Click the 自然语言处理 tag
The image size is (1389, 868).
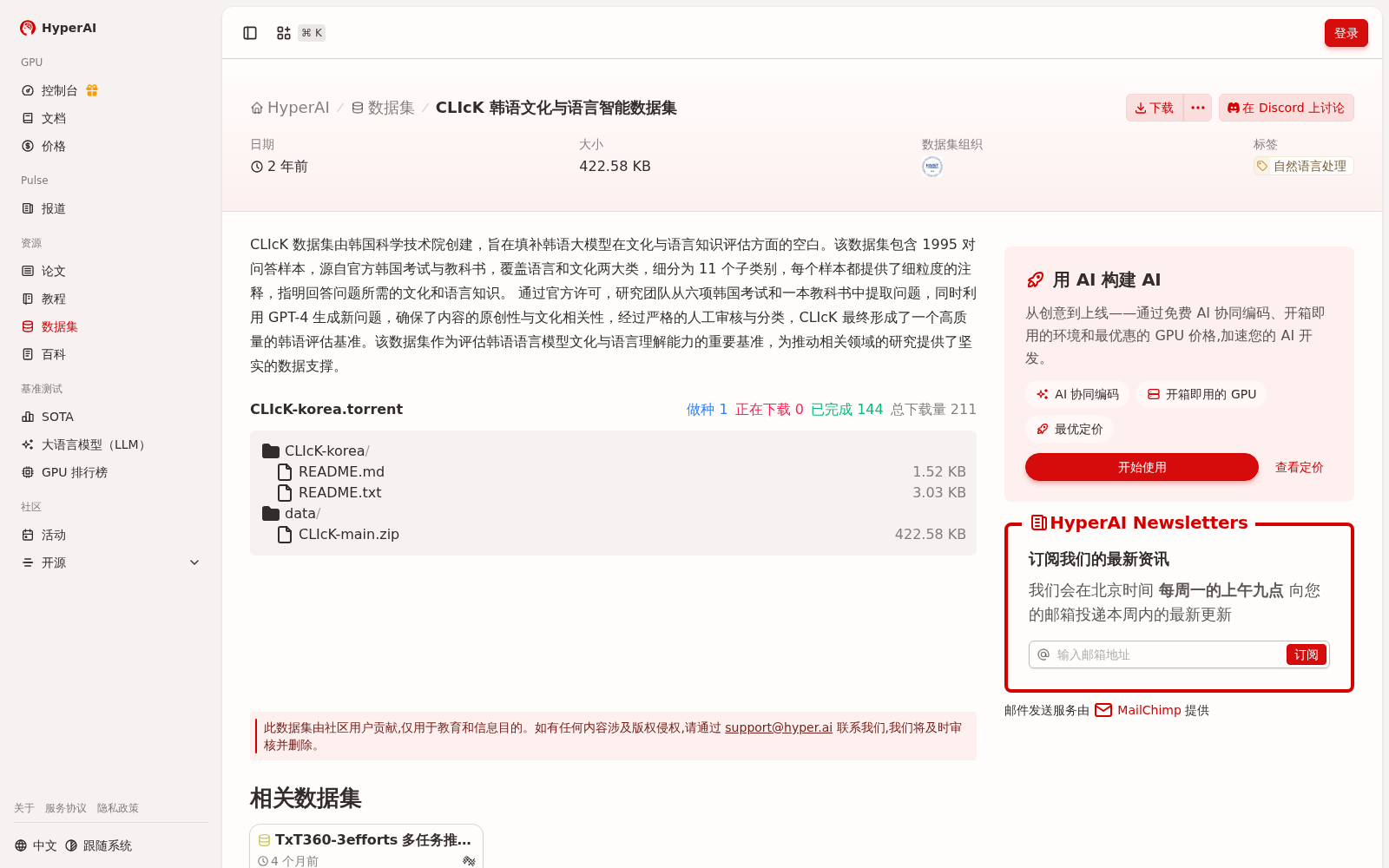(x=1303, y=166)
